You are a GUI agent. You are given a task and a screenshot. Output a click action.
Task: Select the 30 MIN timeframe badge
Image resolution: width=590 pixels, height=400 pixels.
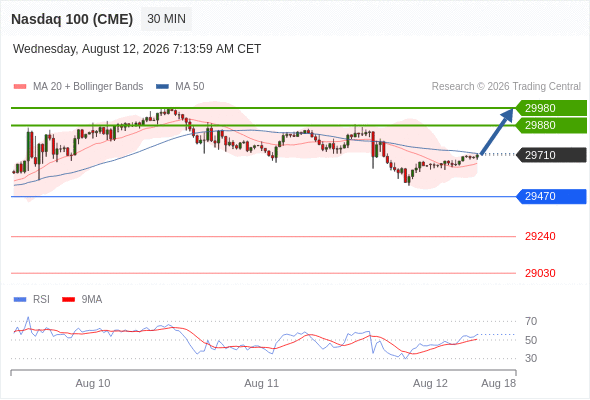point(166,19)
